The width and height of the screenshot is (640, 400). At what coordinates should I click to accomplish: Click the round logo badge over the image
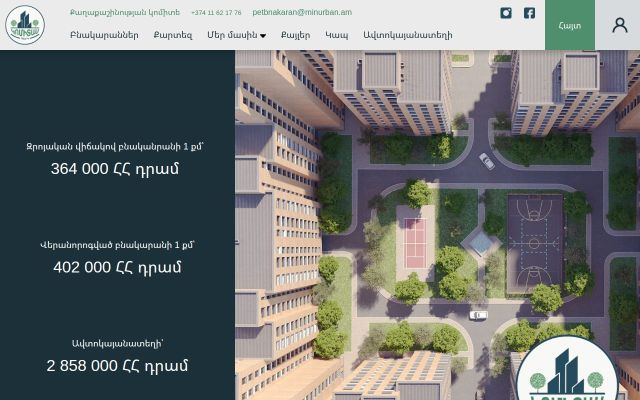click(x=567, y=369)
